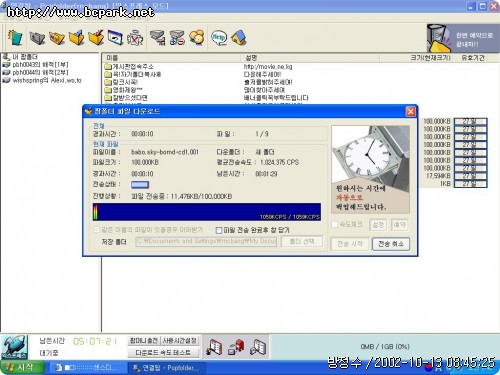The width and height of the screenshot is (500, 375).
Task: Click the clock advertisement image in dialog
Action: click(x=371, y=169)
